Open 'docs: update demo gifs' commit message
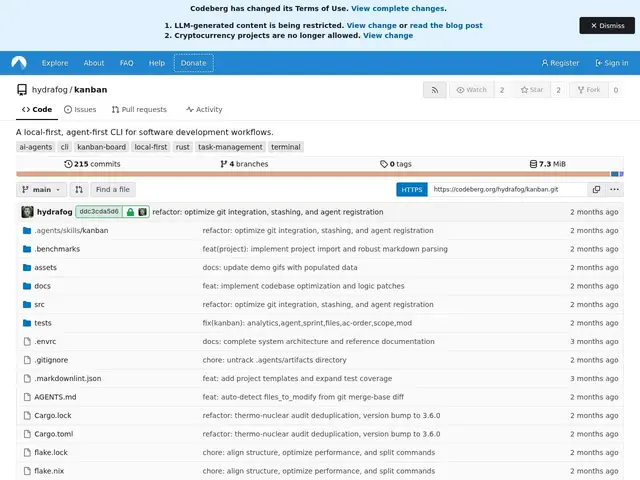This screenshot has height=480, width=640. 280,268
